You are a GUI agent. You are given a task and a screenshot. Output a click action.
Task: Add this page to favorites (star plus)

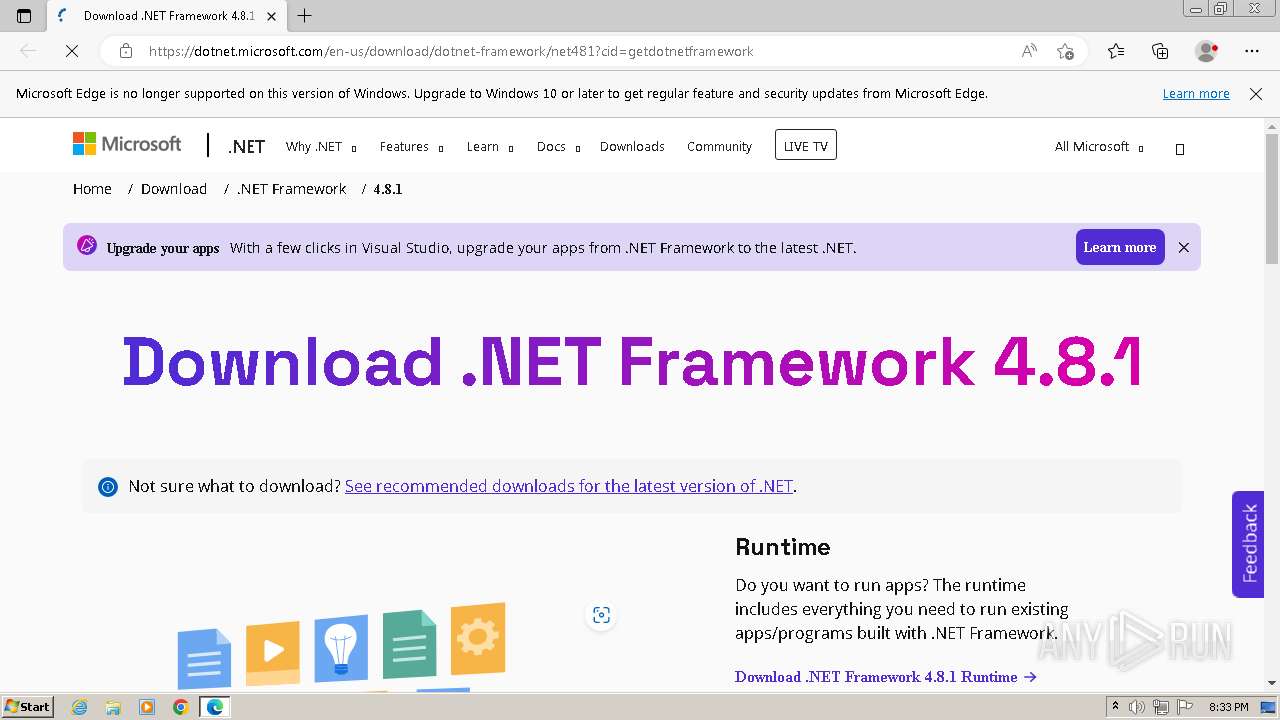pyautogui.click(x=1065, y=51)
